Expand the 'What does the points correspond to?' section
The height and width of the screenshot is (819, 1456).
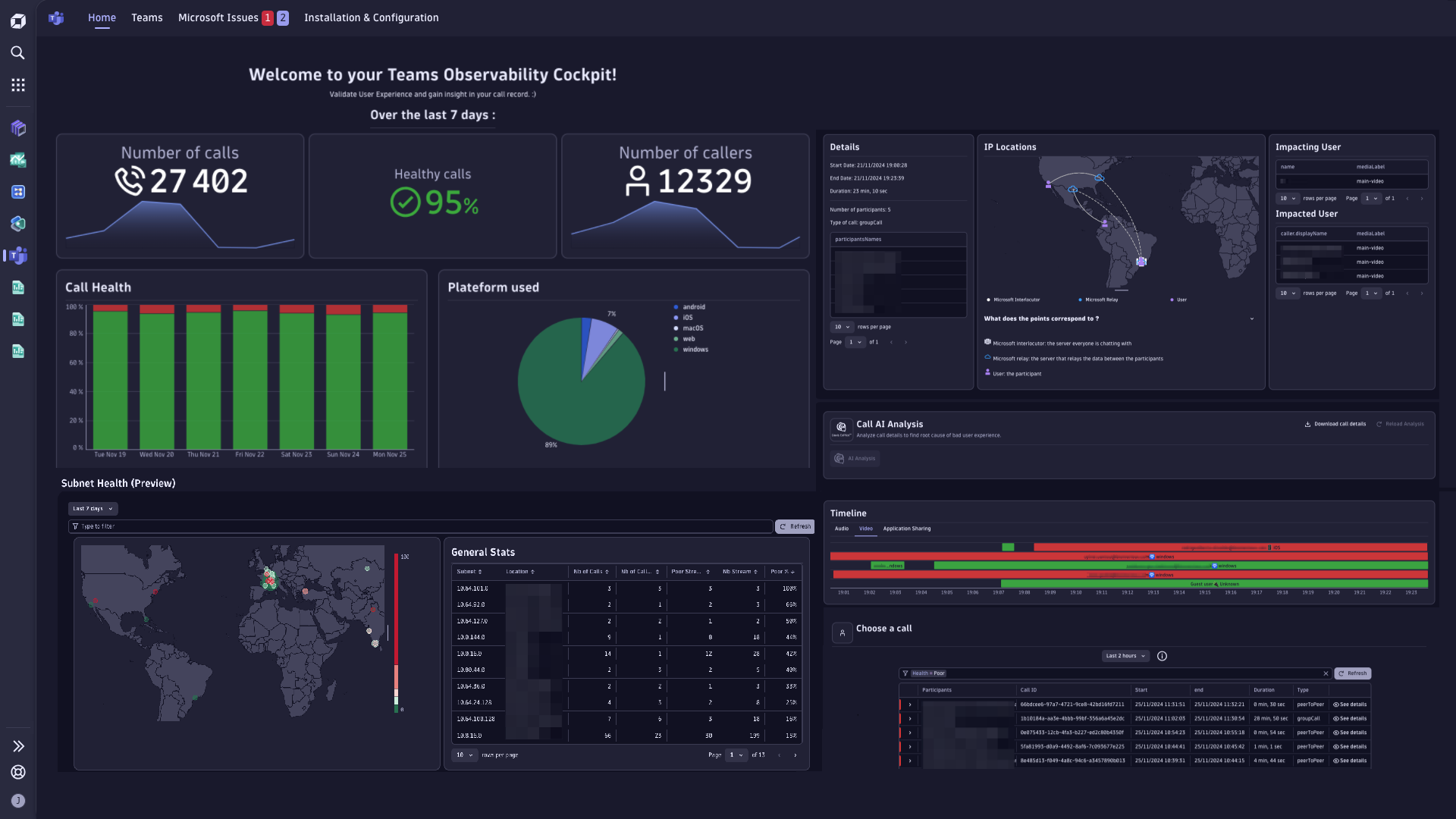coord(1252,318)
